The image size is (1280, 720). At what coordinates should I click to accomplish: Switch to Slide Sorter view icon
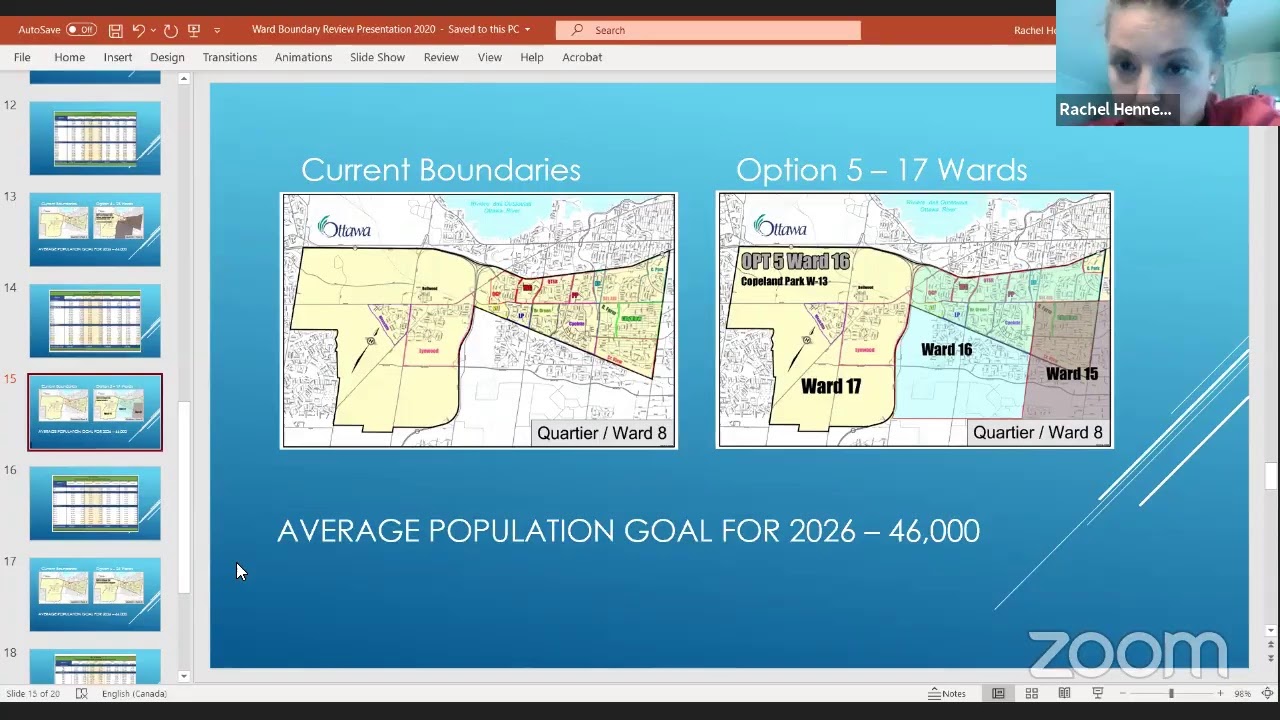(1031, 693)
